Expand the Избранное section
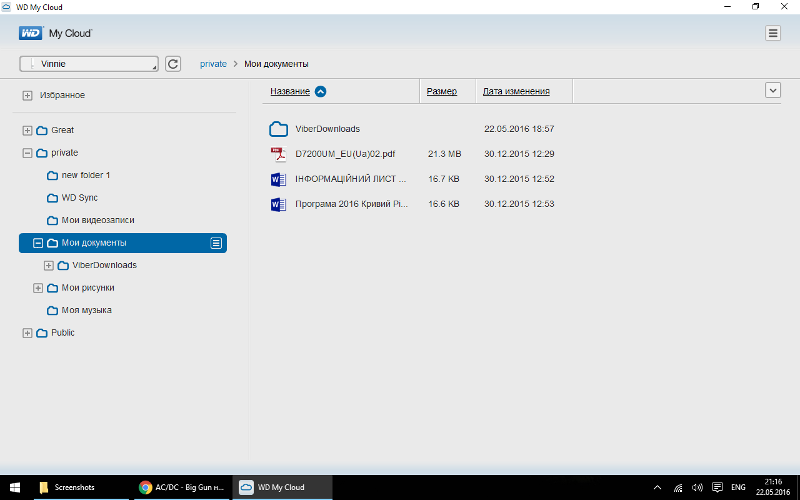The height and width of the screenshot is (500, 800). click(28, 95)
